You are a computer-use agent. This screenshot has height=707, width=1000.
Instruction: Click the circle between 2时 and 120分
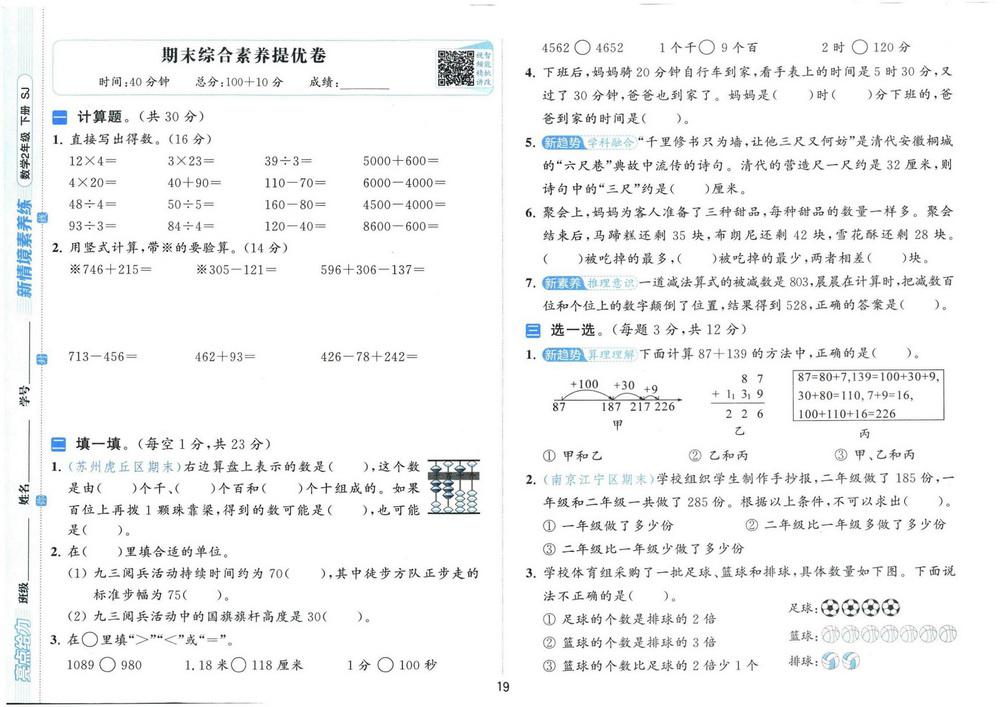click(x=860, y=47)
